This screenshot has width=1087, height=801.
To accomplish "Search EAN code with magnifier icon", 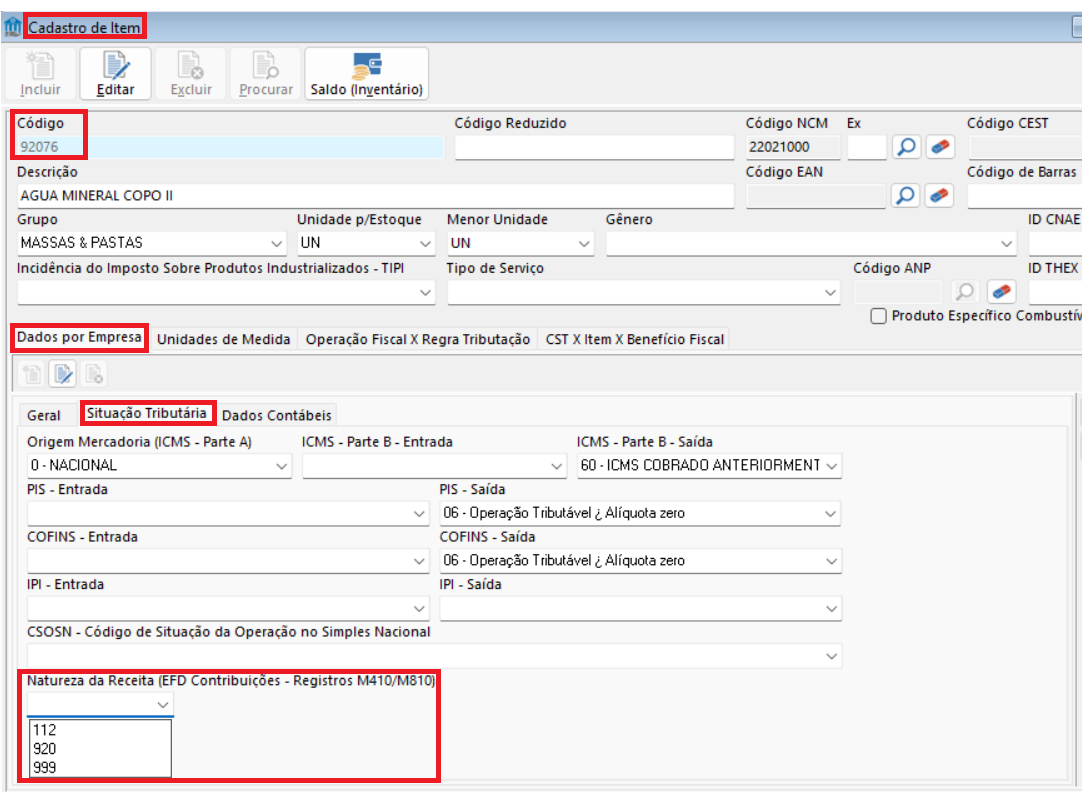I will (906, 196).
